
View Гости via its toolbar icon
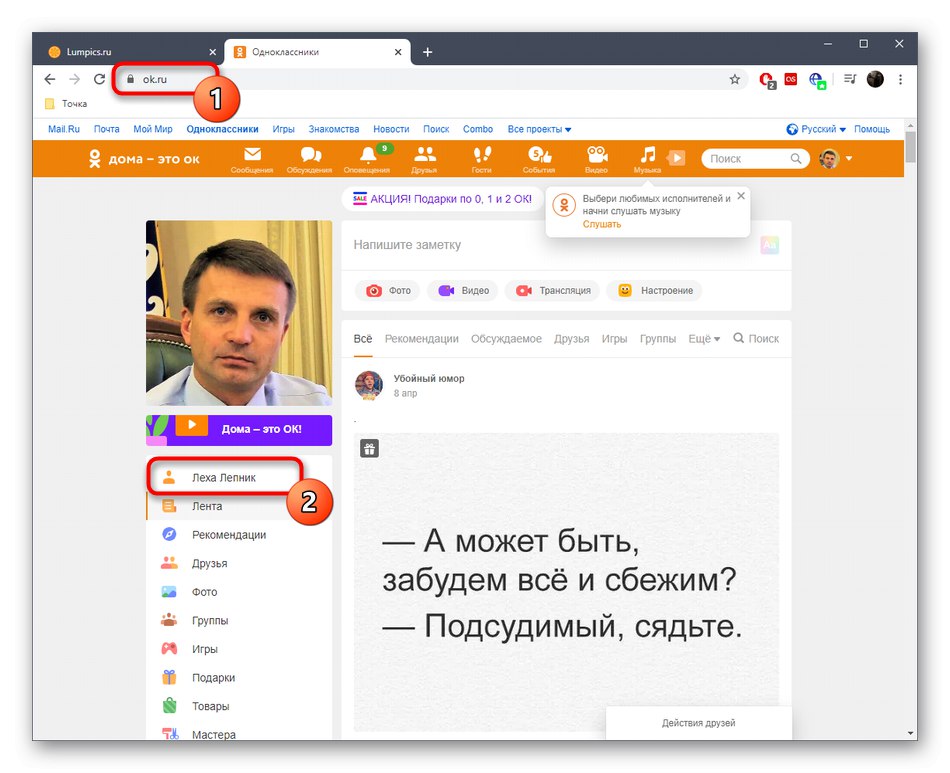(x=481, y=159)
